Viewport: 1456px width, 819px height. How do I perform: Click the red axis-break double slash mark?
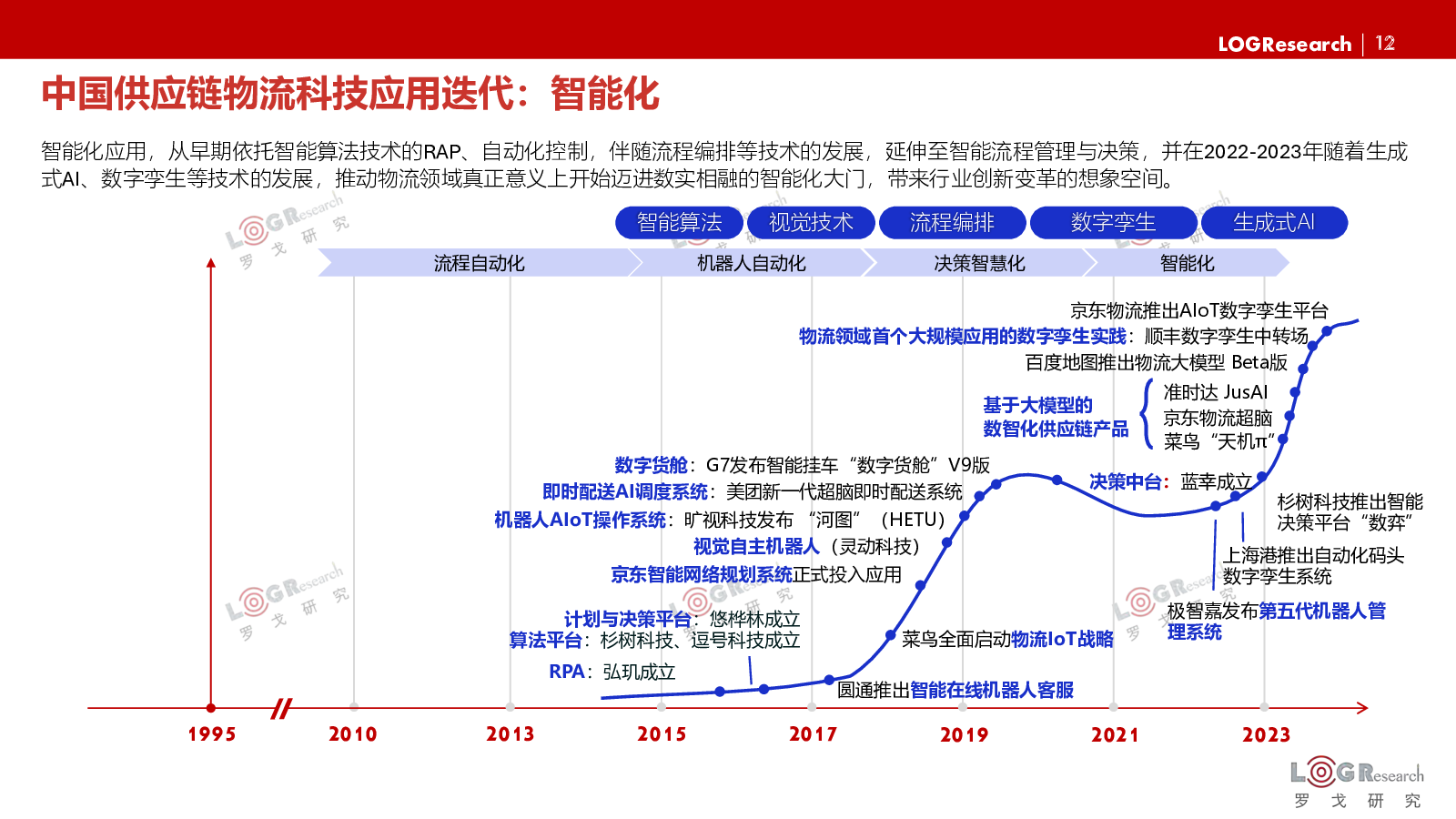click(x=281, y=708)
